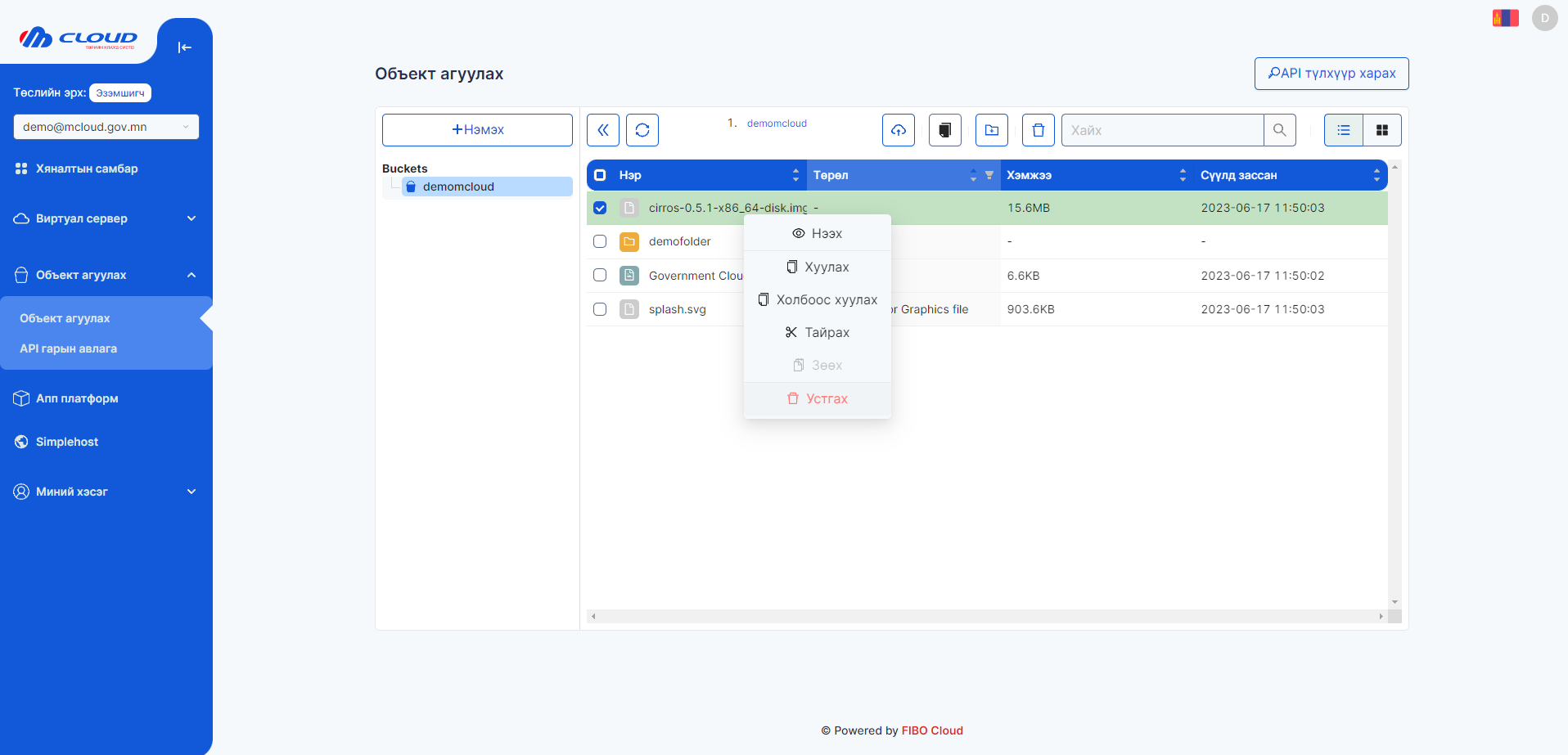Click the search magnifier icon

coord(1280,130)
